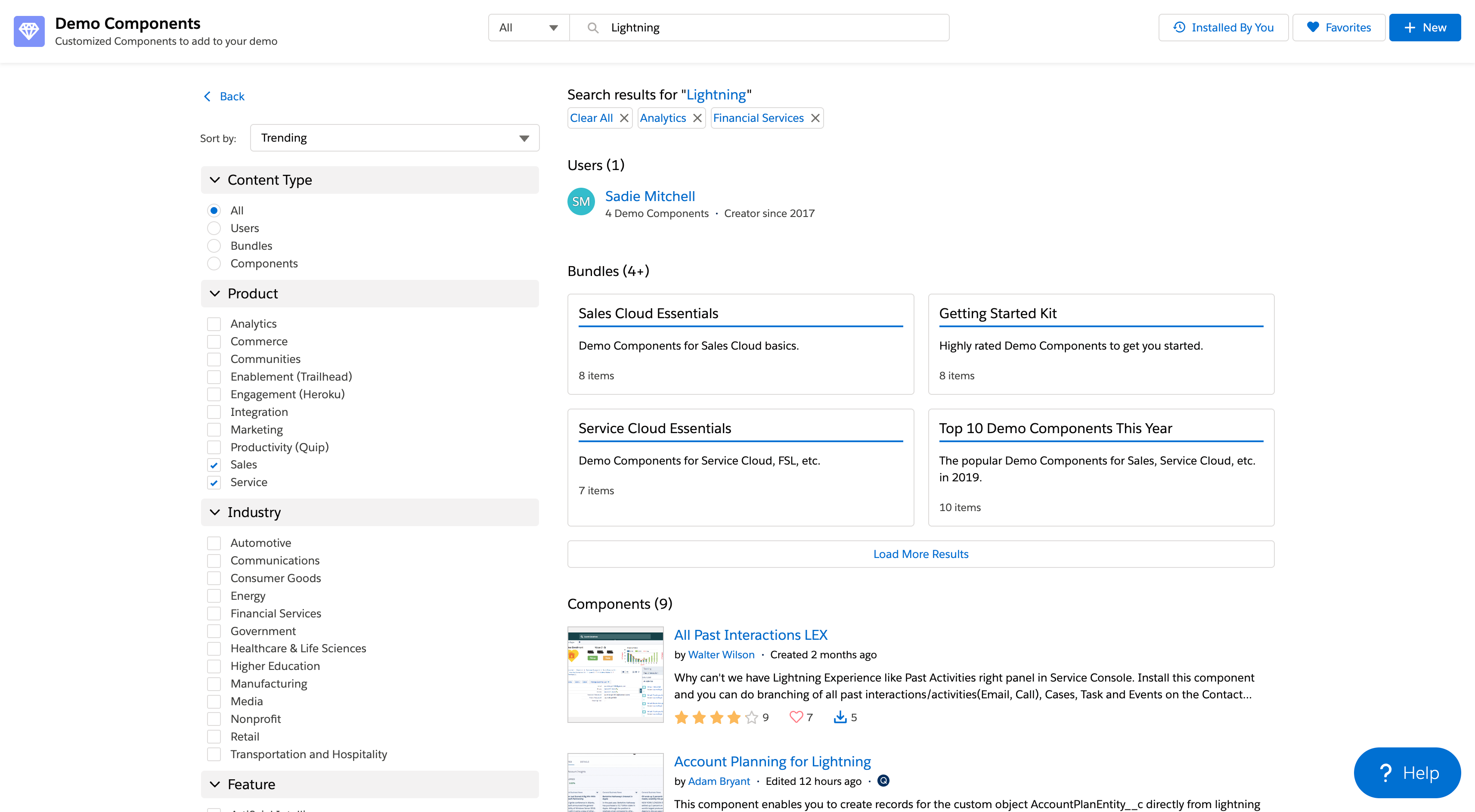Uncheck the Sales product checkbox

214,465
